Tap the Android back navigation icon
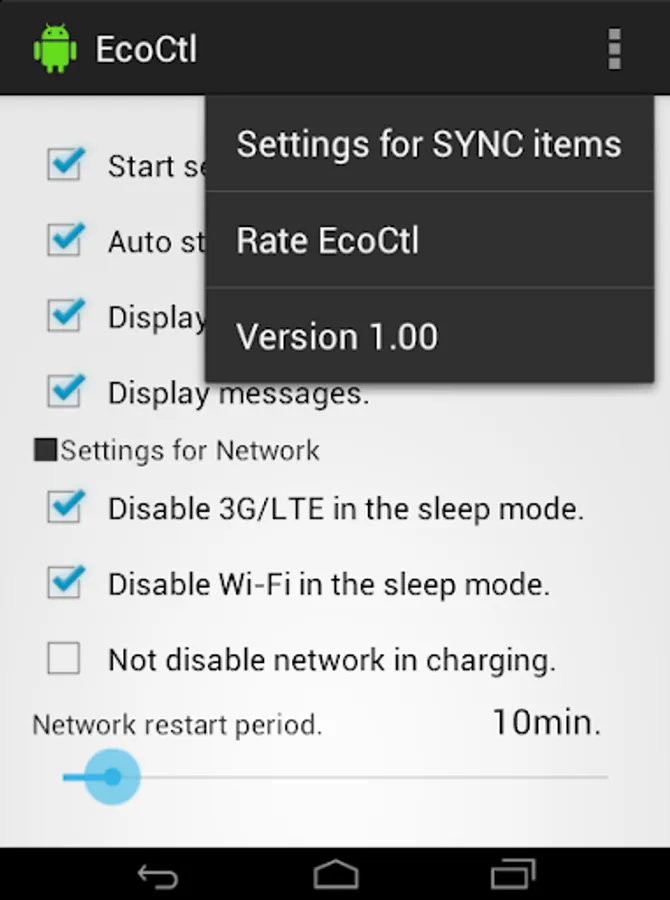The height and width of the screenshot is (900, 670). coord(158,876)
